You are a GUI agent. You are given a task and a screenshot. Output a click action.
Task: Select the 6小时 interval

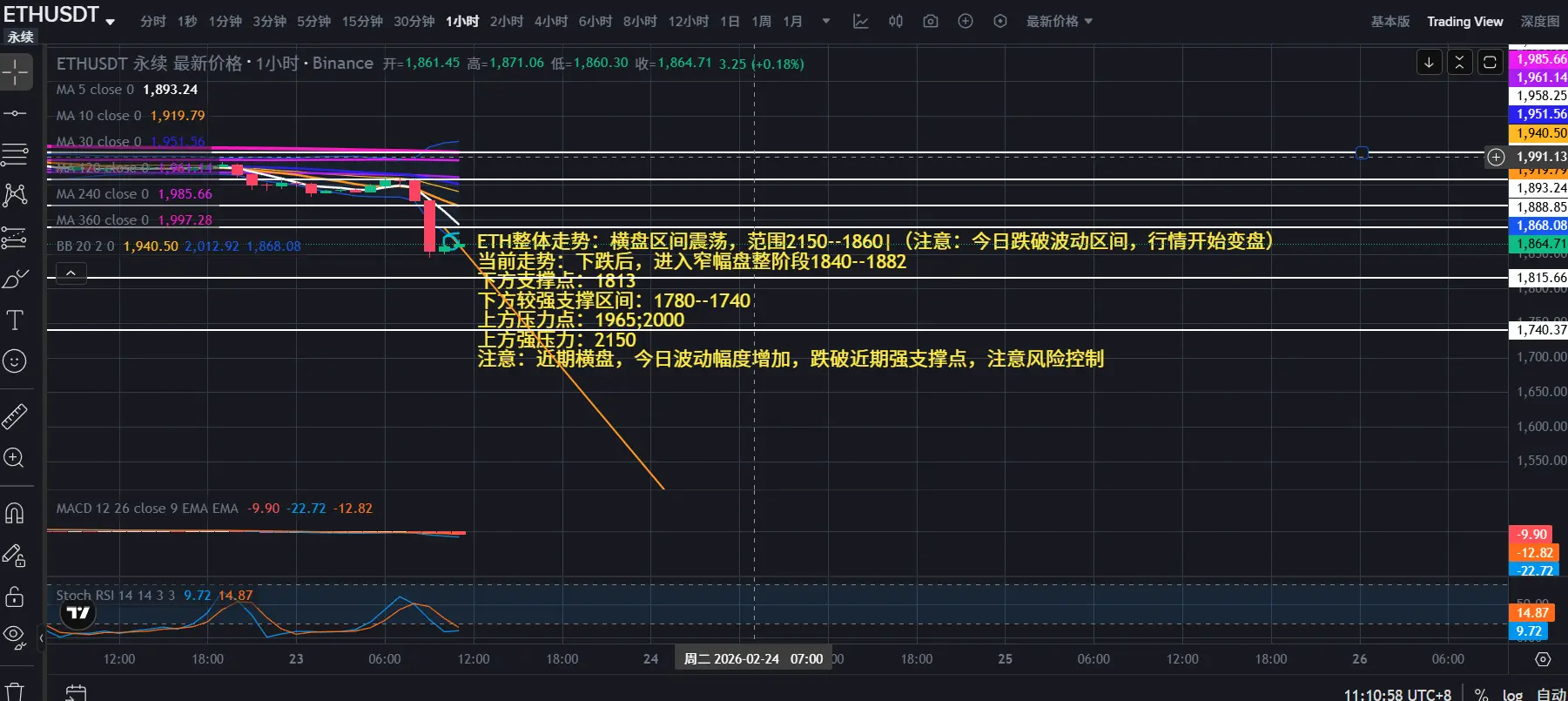[x=596, y=21]
